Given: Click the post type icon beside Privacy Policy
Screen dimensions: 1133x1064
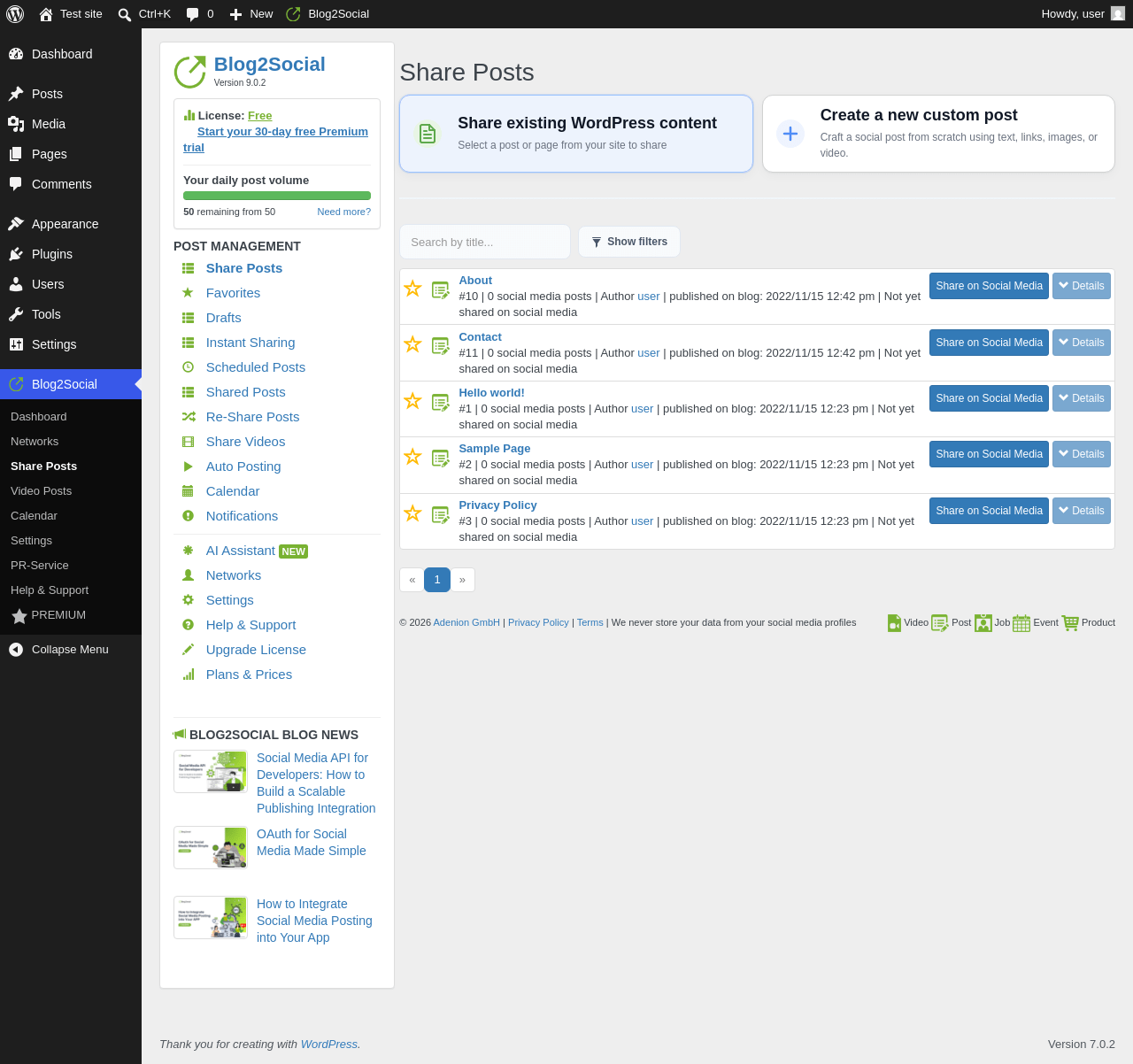Looking at the screenshot, I should 441,515.
